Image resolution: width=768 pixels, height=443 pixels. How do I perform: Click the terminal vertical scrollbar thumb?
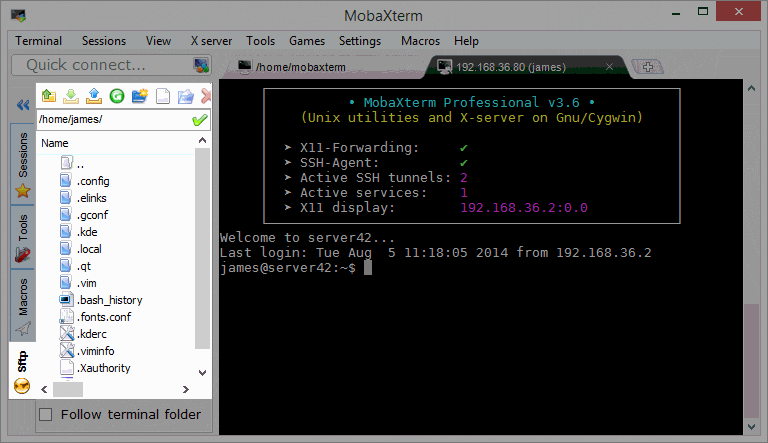[751, 362]
